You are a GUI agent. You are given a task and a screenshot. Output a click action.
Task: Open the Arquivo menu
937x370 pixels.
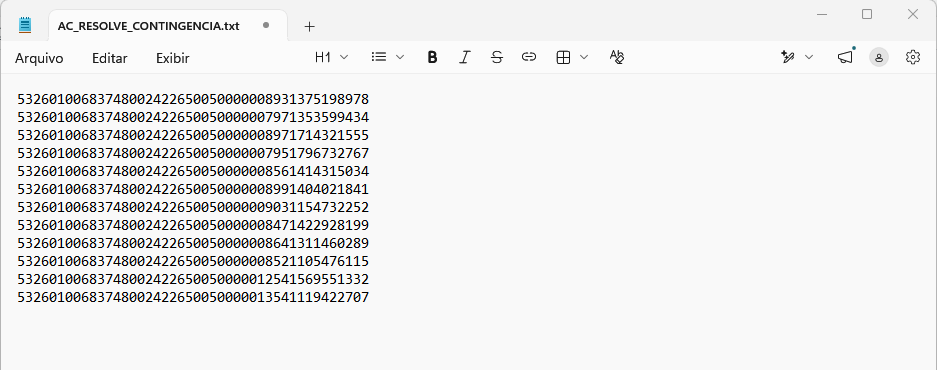click(x=39, y=58)
